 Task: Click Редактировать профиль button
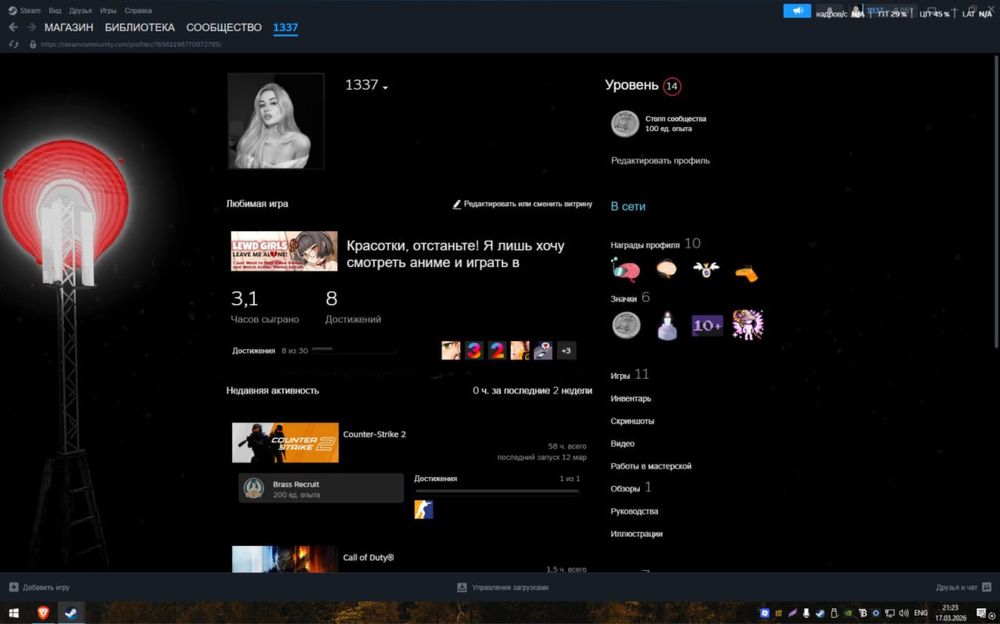(x=660, y=161)
